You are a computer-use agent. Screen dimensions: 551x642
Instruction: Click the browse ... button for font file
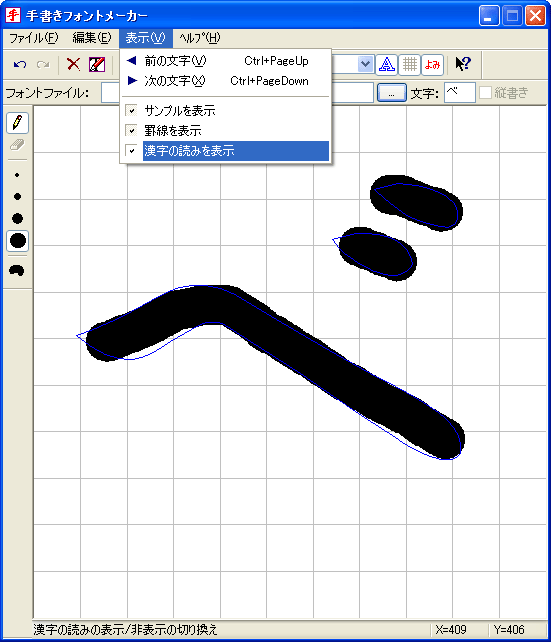pos(391,93)
